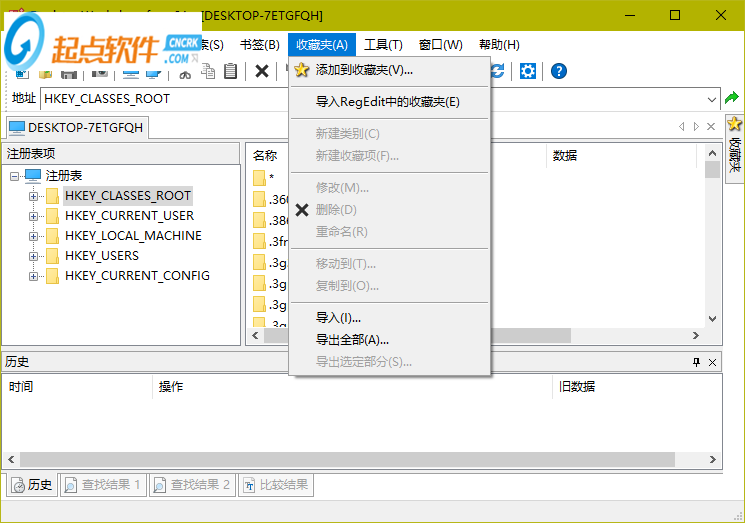
Task: Open Help via blue question mark icon
Action: [x=559, y=71]
